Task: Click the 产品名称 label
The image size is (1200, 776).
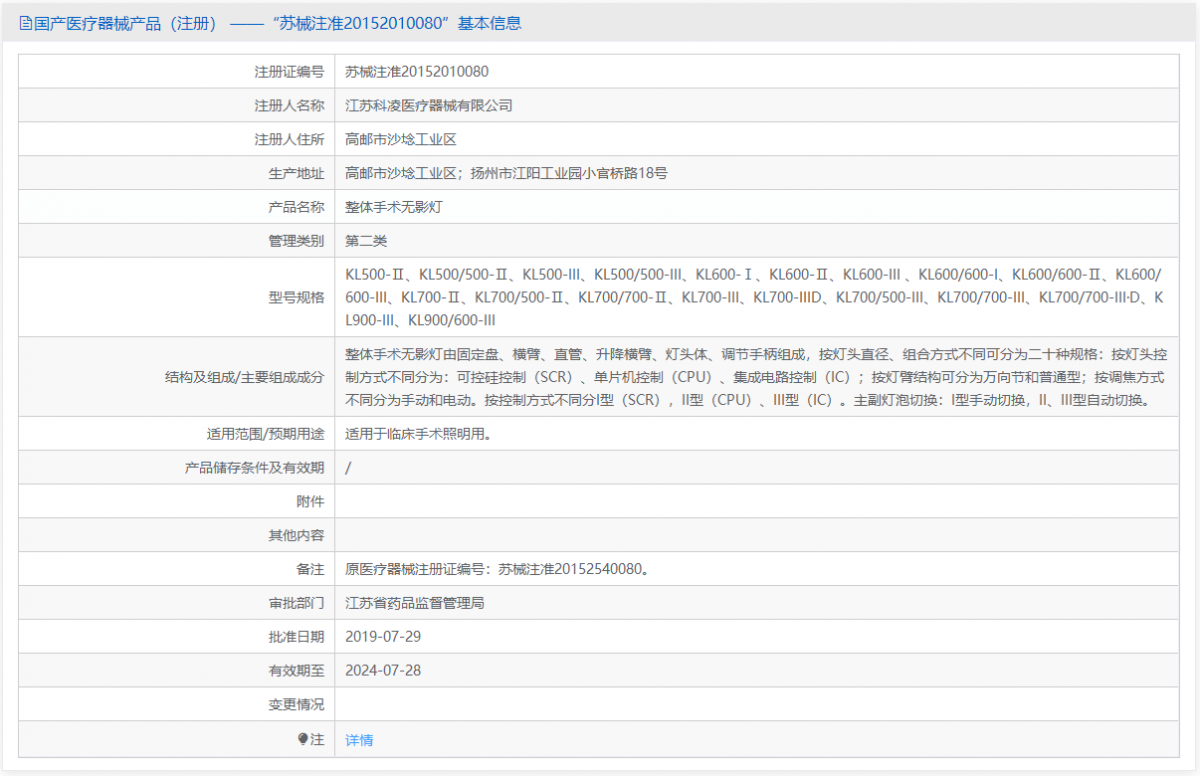Action: [296, 207]
